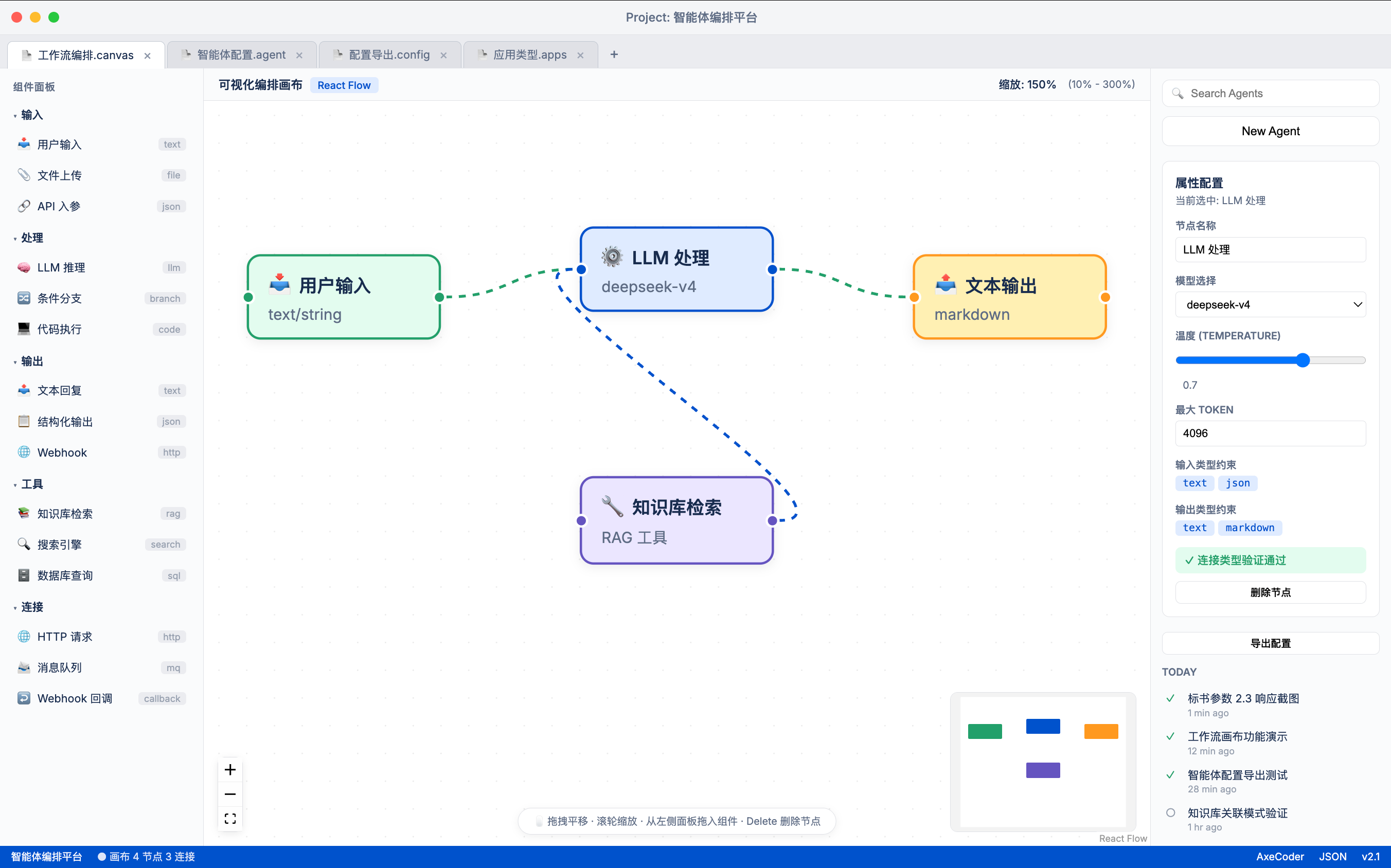Click the 导出配置 button
Image resolution: width=1391 pixels, height=868 pixels.
[x=1271, y=643]
